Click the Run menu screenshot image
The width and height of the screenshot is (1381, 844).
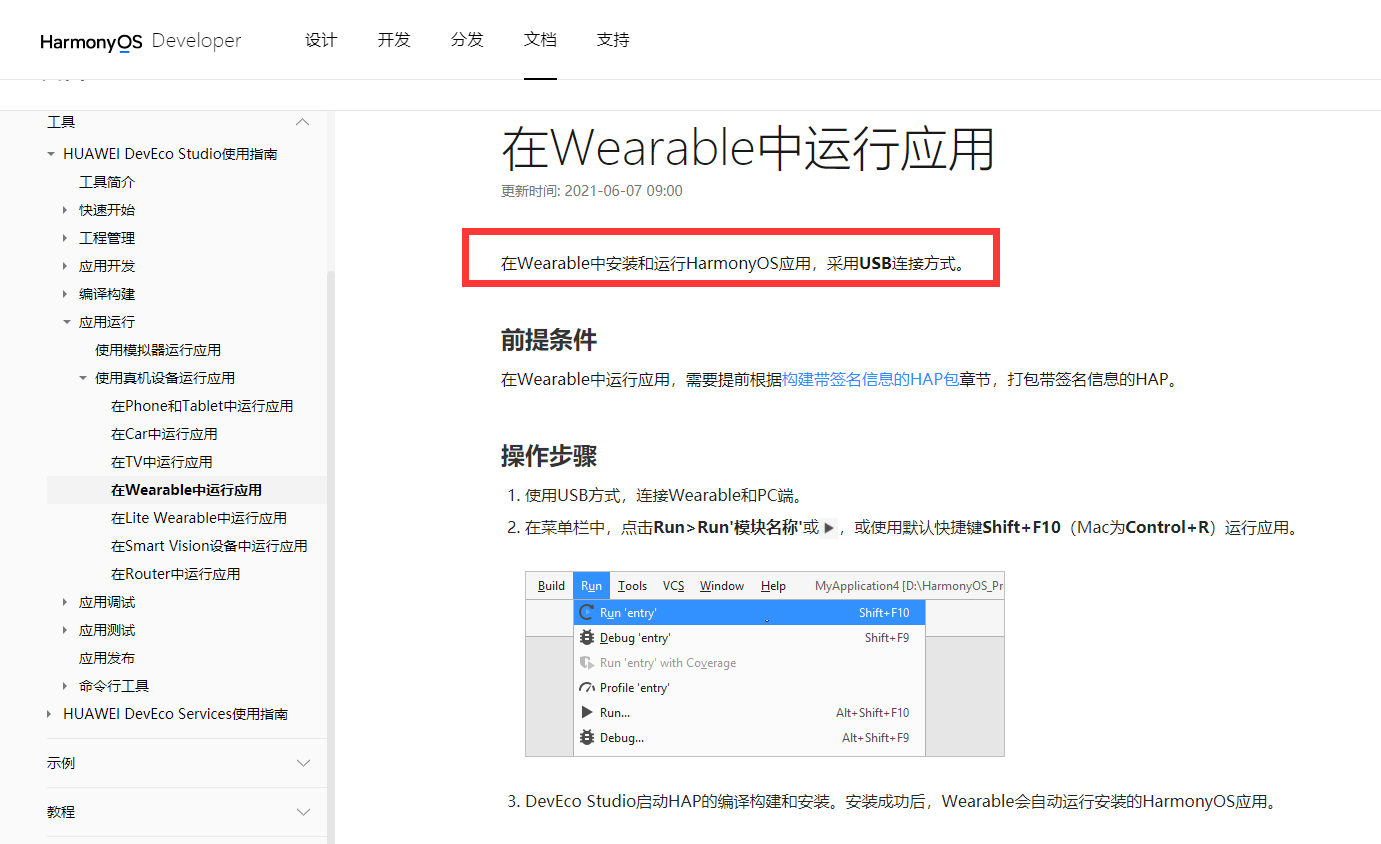(764, 664)
